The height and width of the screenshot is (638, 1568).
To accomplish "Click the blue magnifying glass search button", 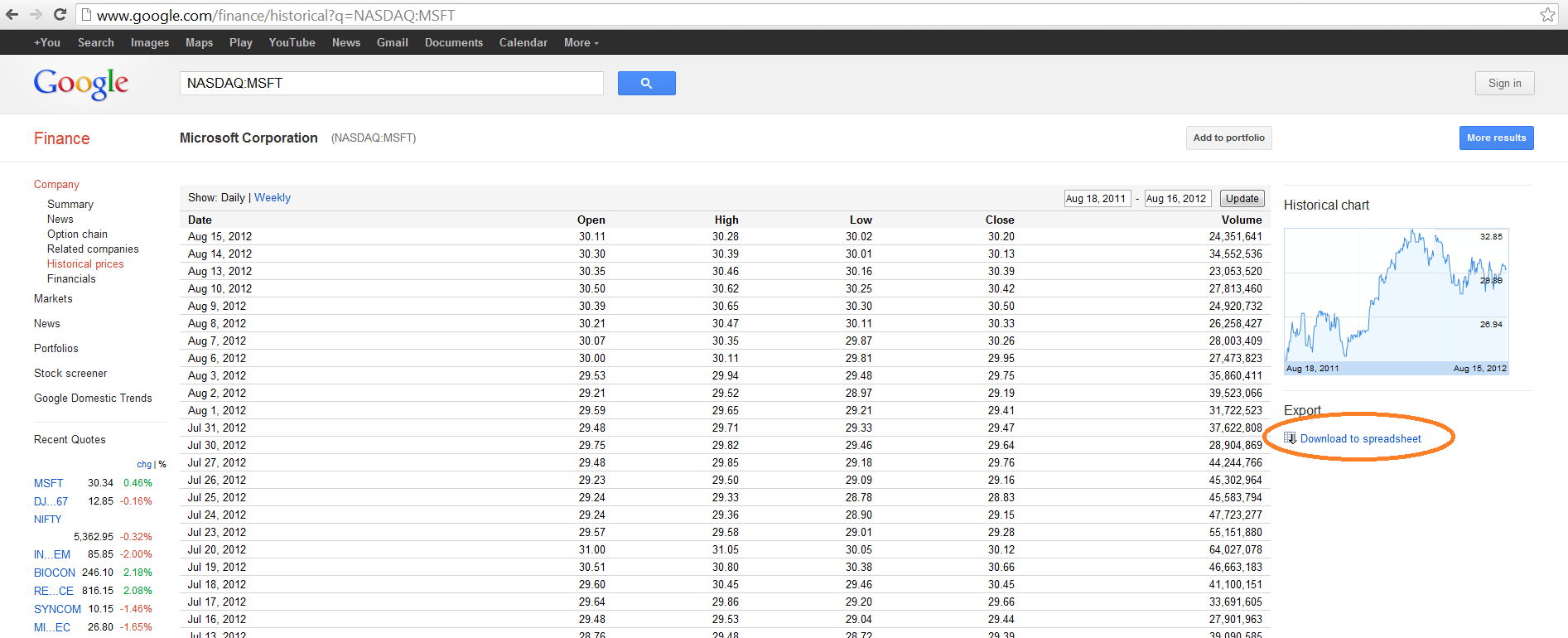I will click(646, 83).
